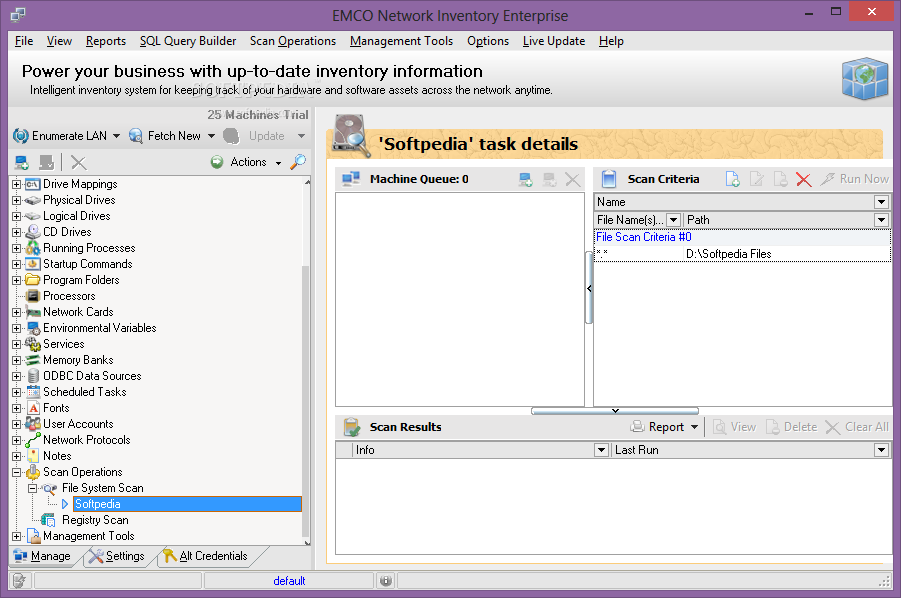
Task: Click the Scan Operations icon
Action: click(33, 472)
